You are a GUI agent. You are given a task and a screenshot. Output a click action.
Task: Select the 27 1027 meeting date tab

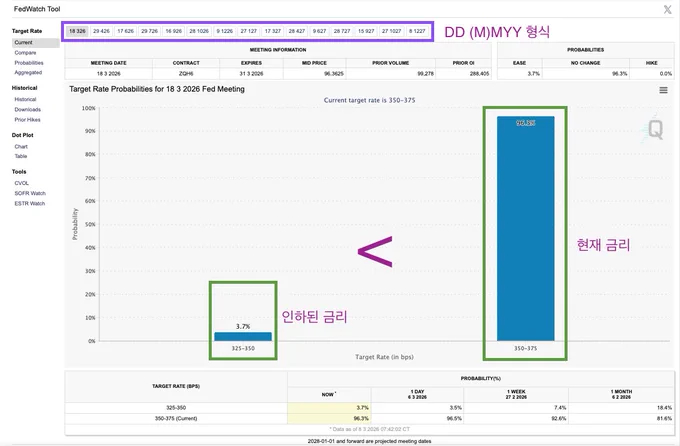392,31
